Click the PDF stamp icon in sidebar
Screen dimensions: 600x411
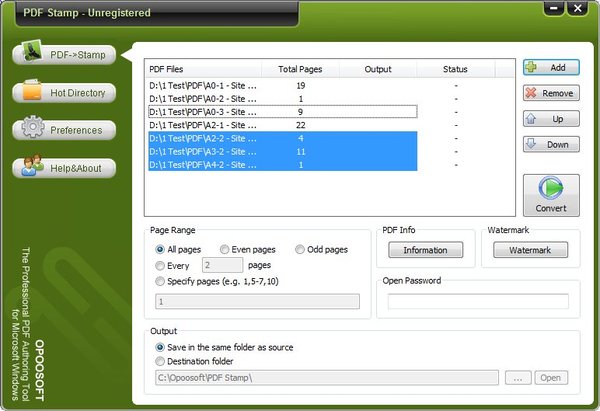[32, 51]
